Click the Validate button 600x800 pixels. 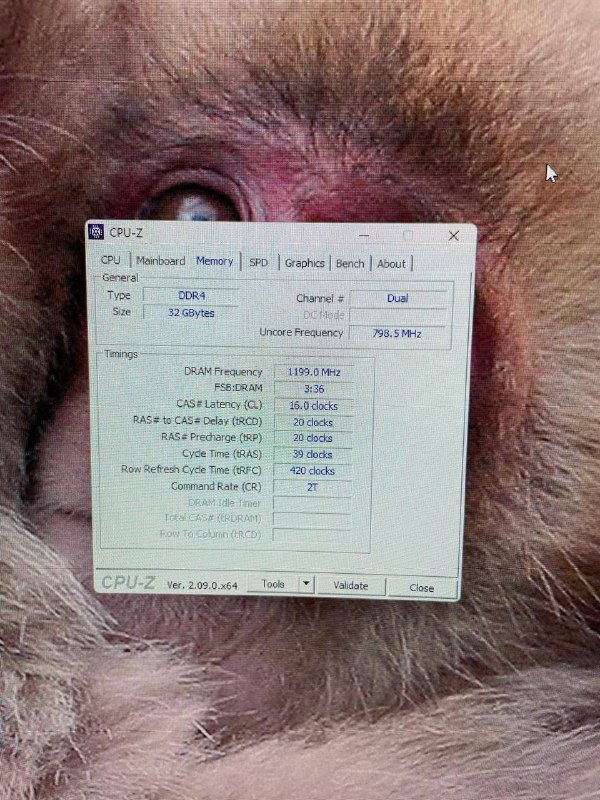pyautogui.click(x=350, y=586)
